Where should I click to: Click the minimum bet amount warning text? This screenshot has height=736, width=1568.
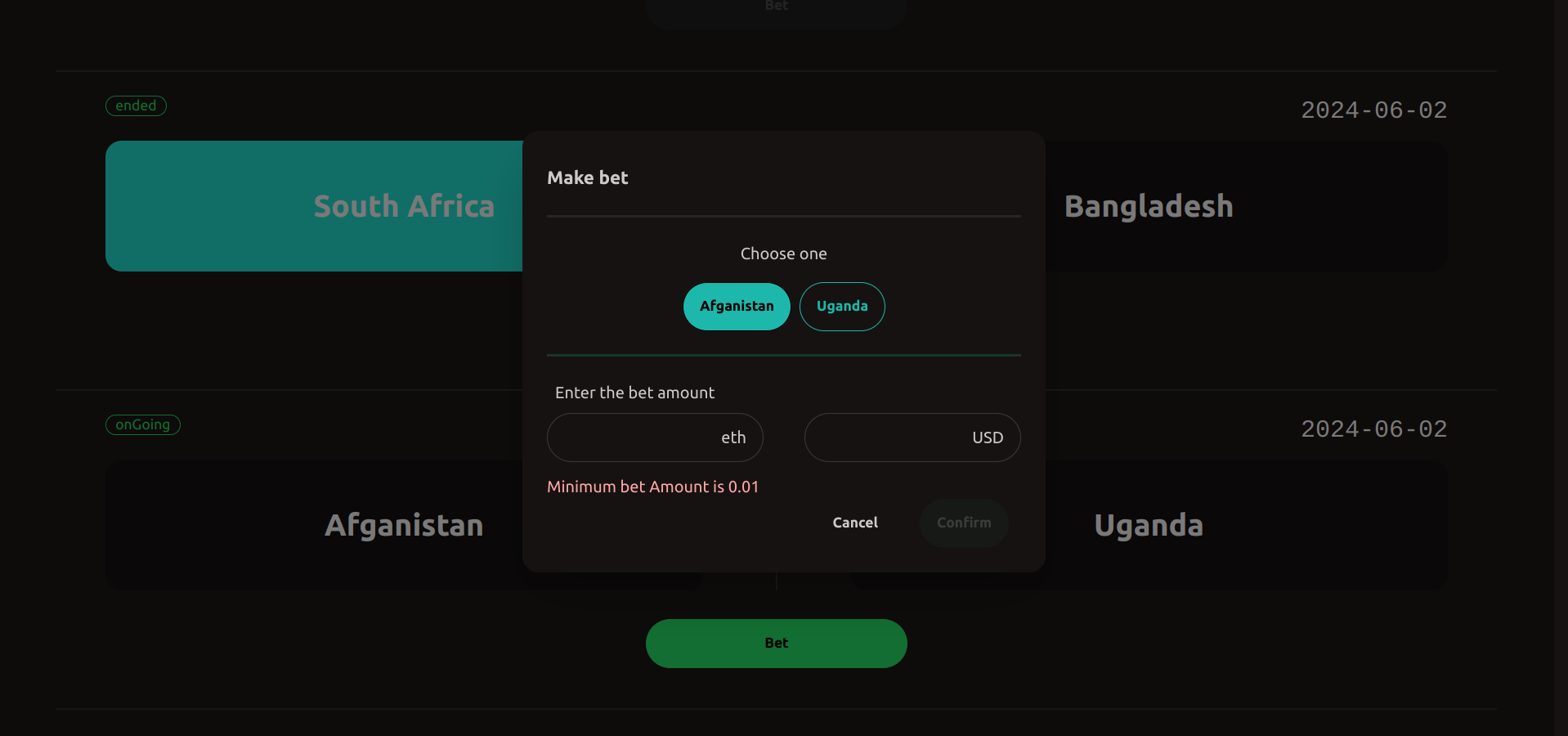click(653, 487)
